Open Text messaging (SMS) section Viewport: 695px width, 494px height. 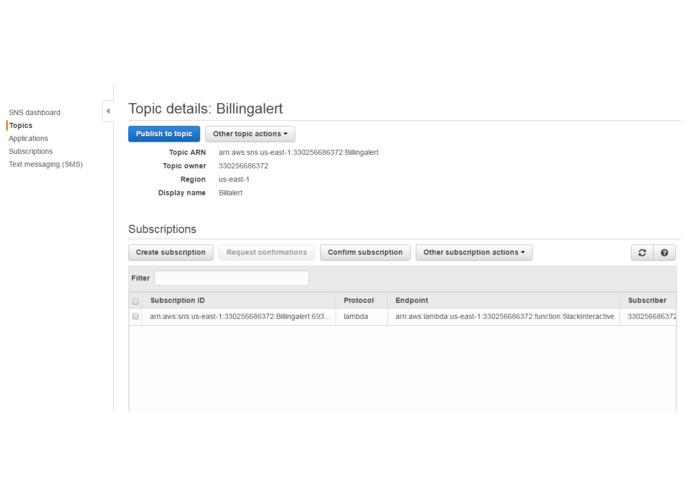(46, 164)
